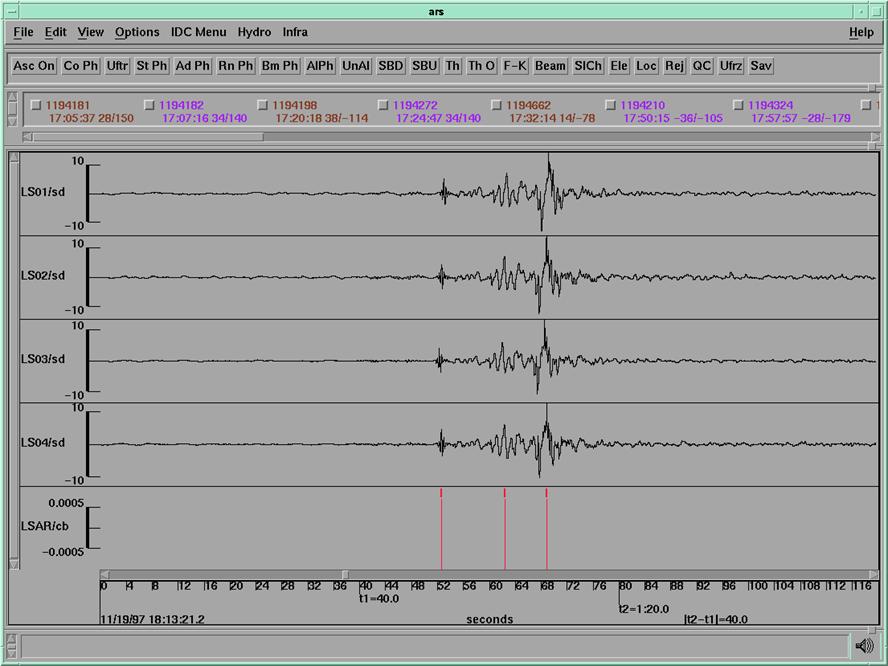Click the Rej toolbar button
888x666 pixels.
pos(675,66)
